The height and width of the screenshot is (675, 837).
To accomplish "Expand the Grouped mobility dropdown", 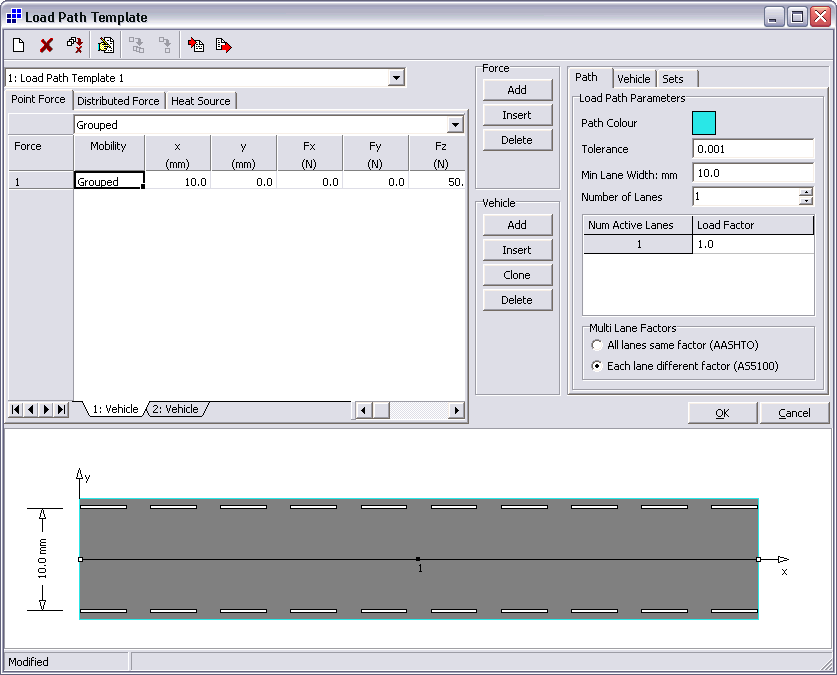I will (456, 125).
